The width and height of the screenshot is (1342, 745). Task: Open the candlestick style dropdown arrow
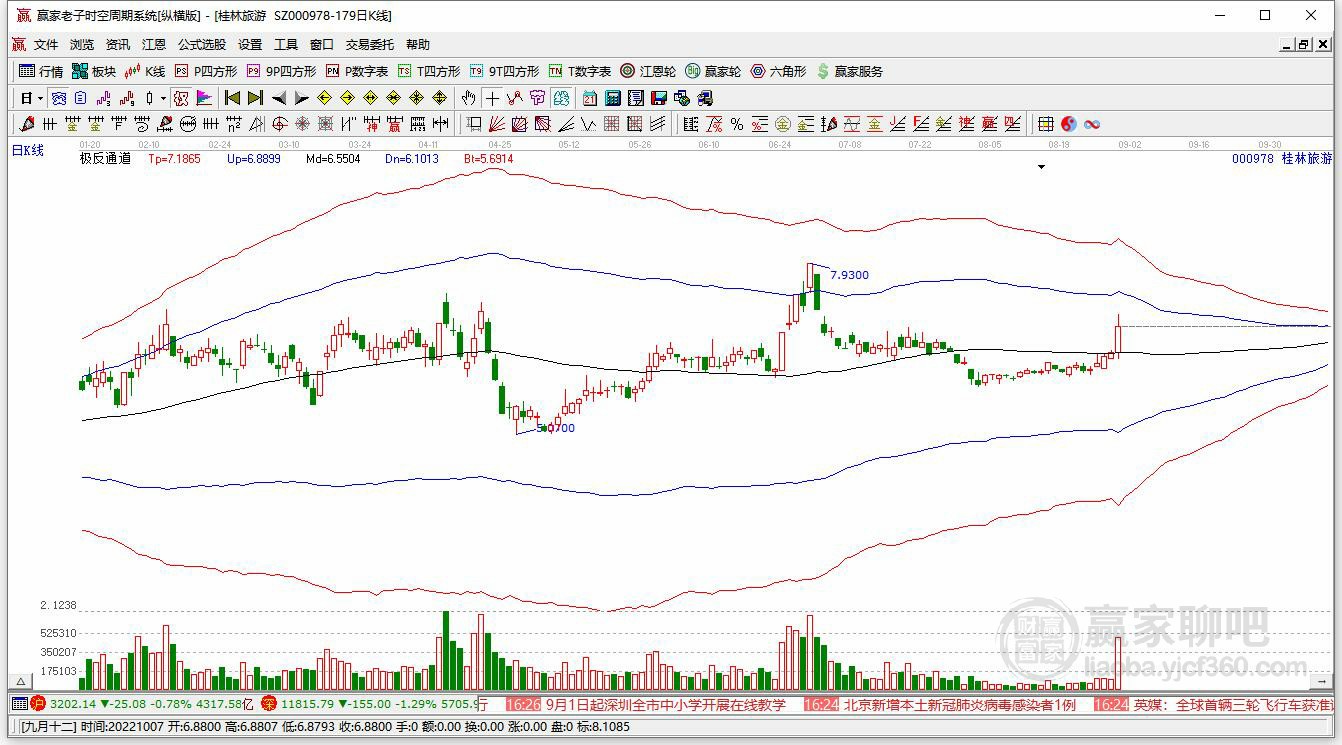(x=163, y=98)
